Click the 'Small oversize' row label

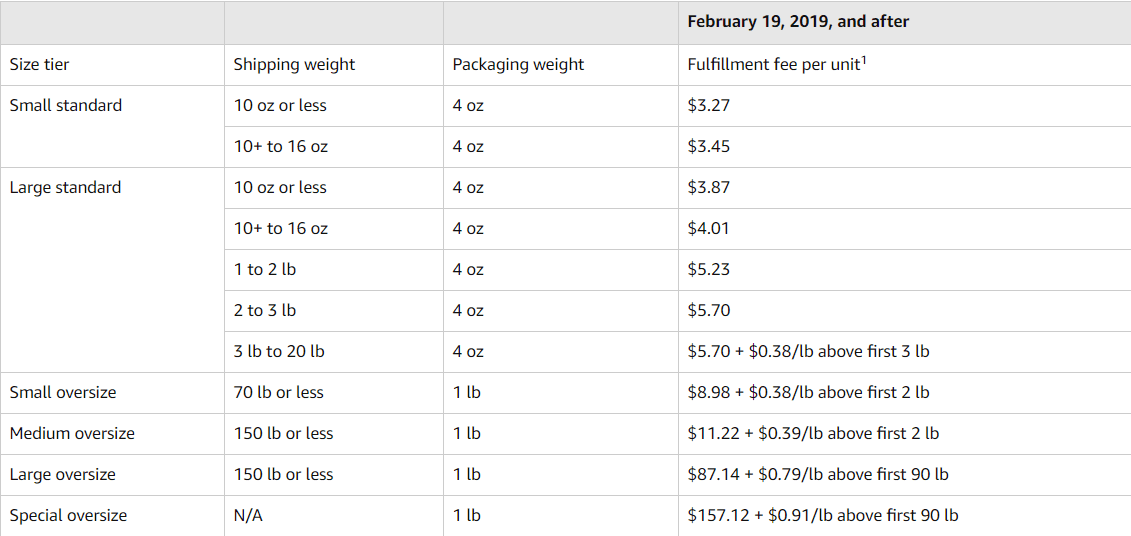(x=63, y=392)
